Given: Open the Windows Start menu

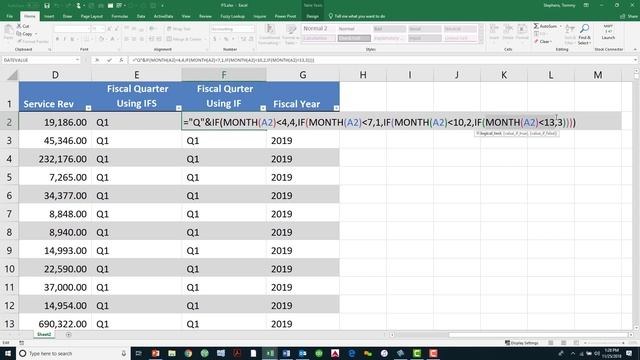Looking at the screenshot, I should point(8,353).
